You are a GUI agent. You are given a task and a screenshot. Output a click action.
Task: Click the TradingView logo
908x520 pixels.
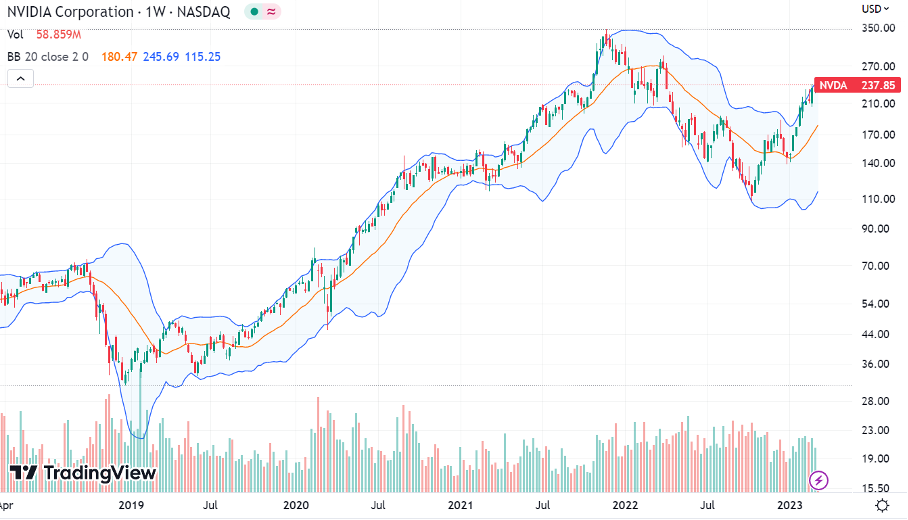[83, 472]
